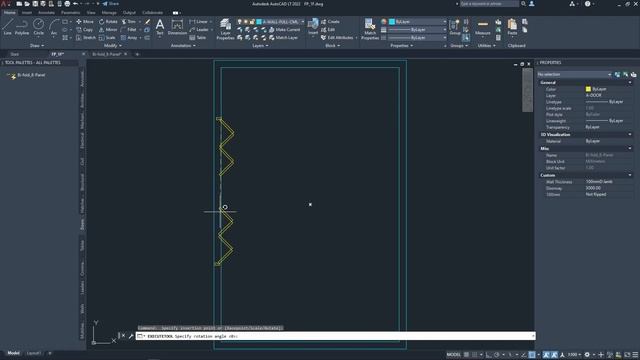Open the Help question mark icon
The width and height of the screenshot is (640, 360).
point(587,4)
